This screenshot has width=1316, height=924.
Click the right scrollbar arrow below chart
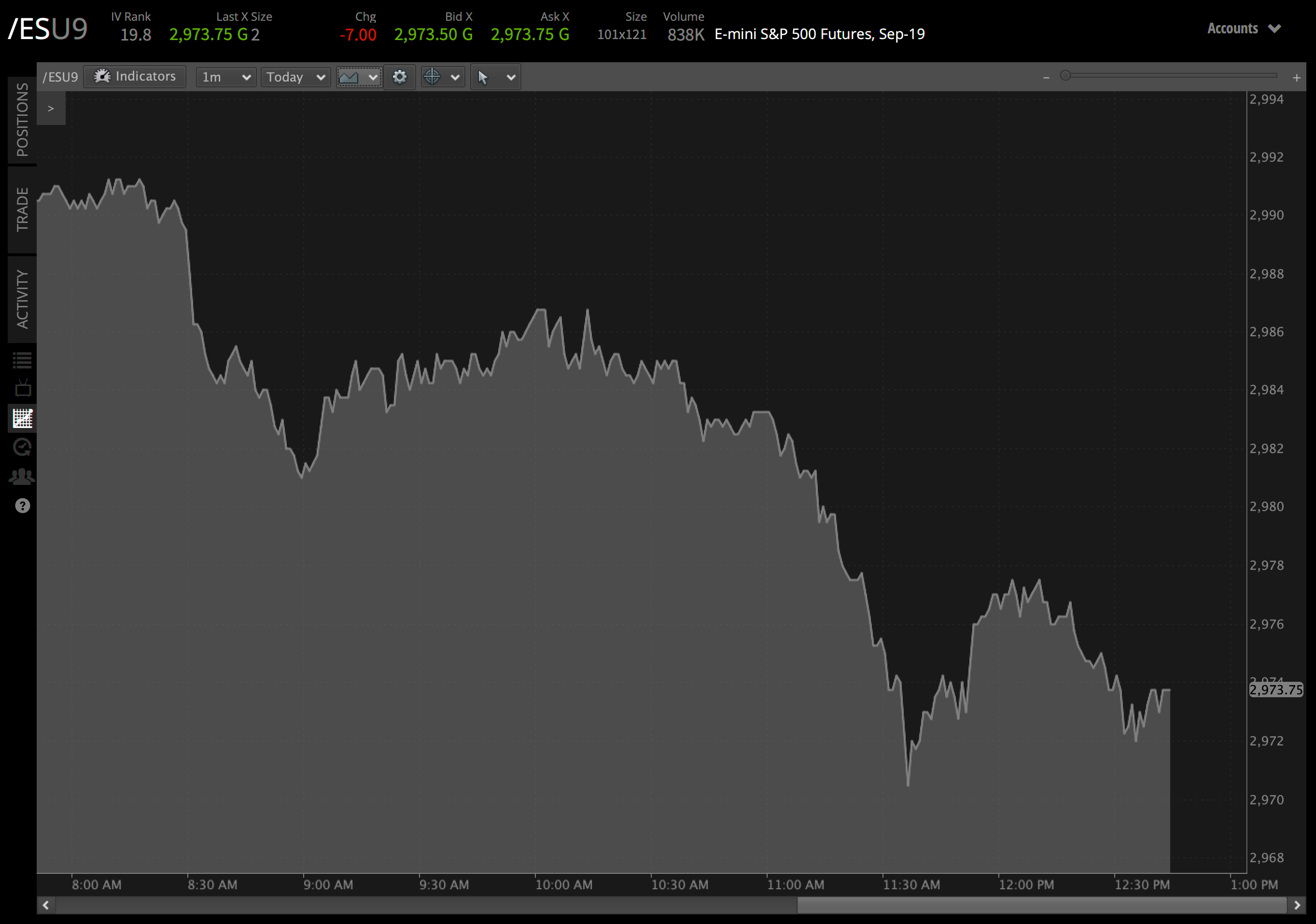pyautogui.click(x=1297, y=905)
